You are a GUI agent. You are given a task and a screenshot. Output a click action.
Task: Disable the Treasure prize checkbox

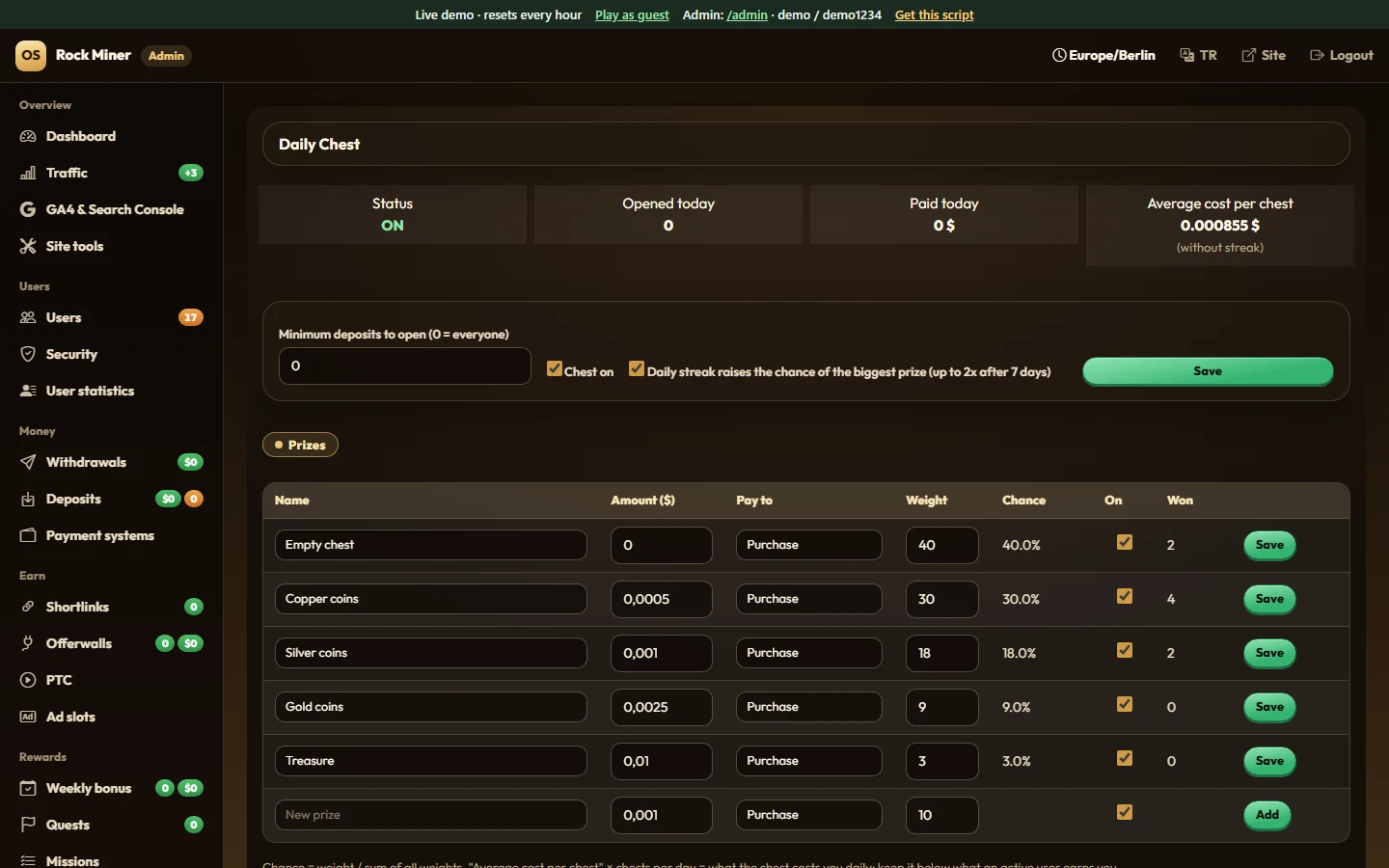1125,758
